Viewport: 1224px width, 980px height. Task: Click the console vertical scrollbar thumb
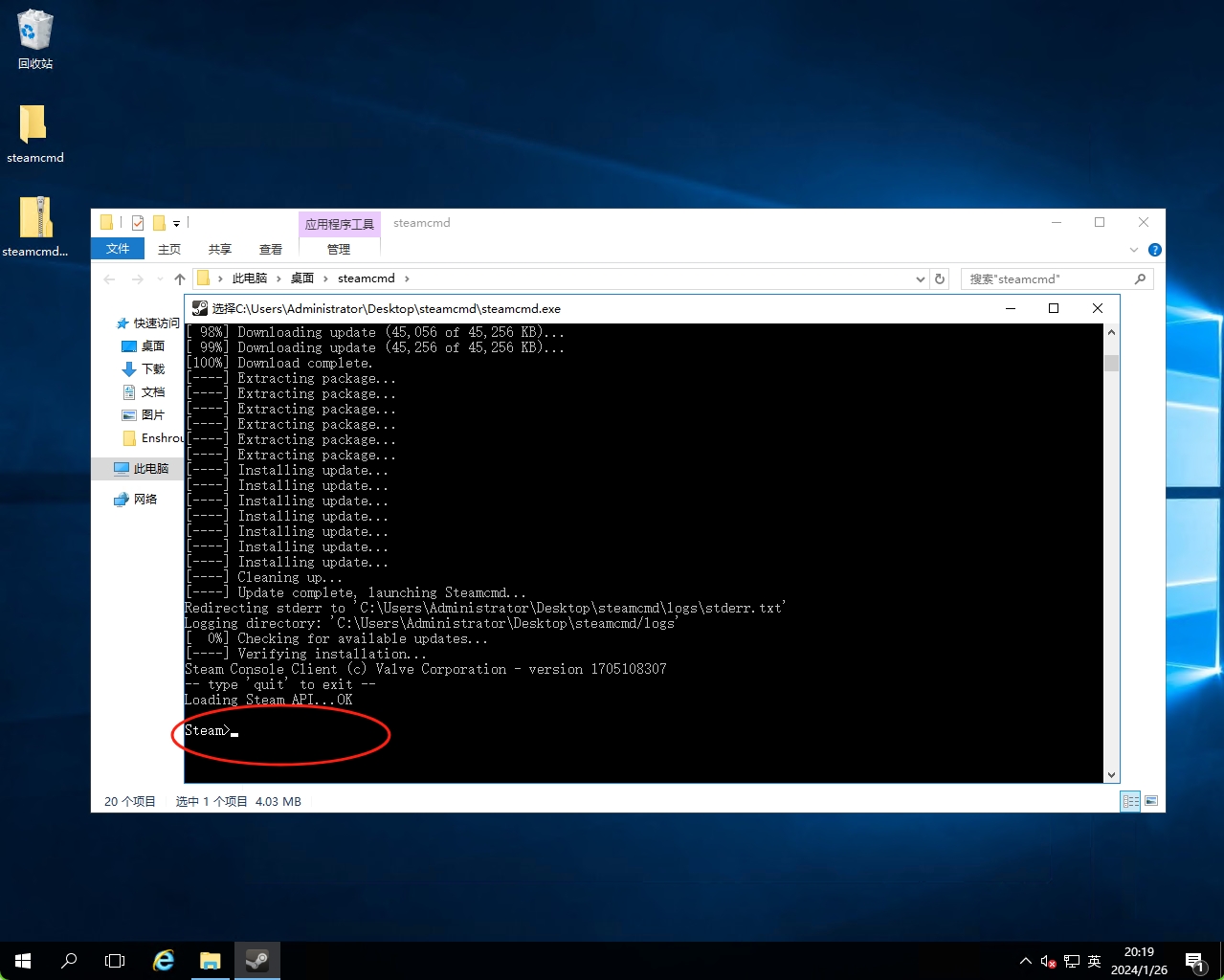[1111, 363]
